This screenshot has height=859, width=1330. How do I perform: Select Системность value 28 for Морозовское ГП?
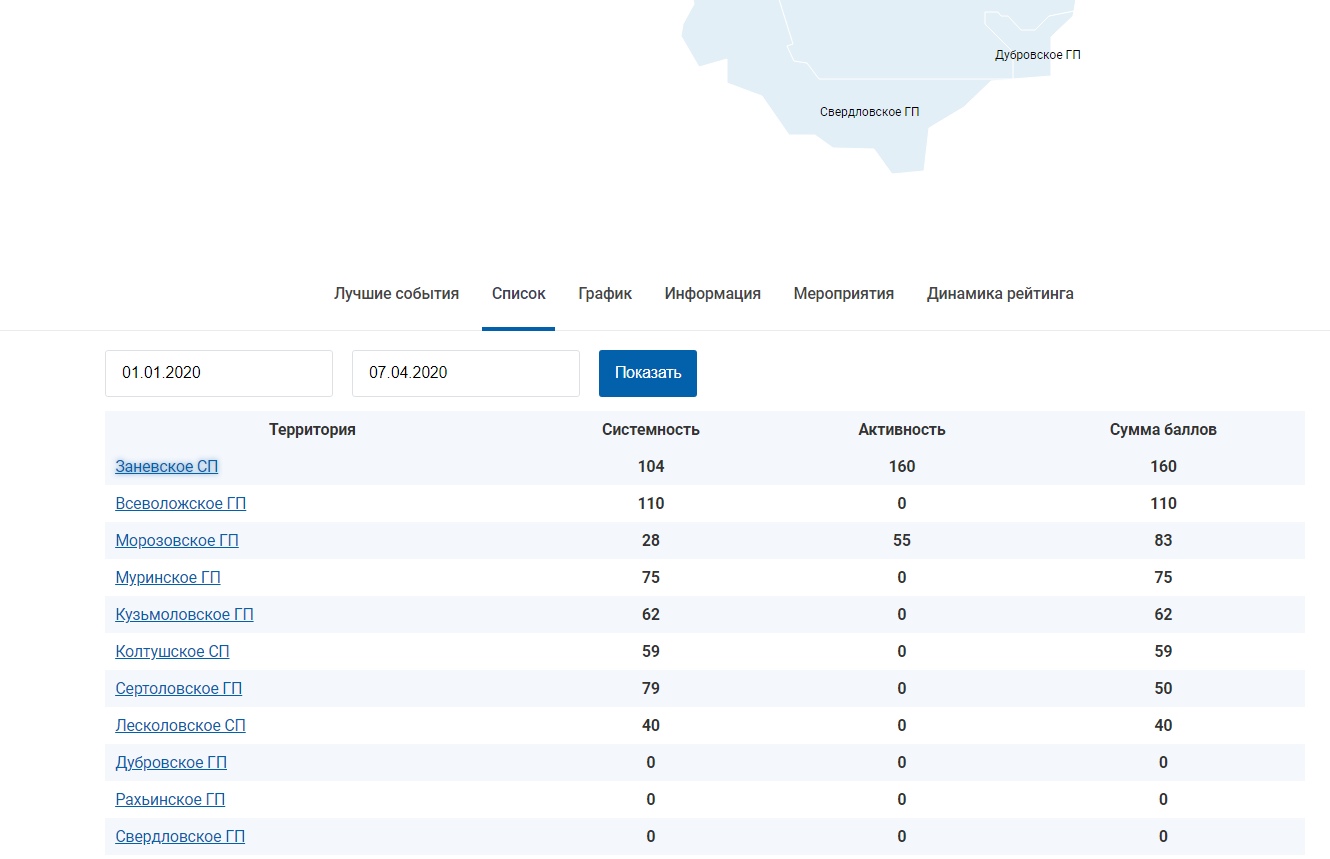(651, 540)
